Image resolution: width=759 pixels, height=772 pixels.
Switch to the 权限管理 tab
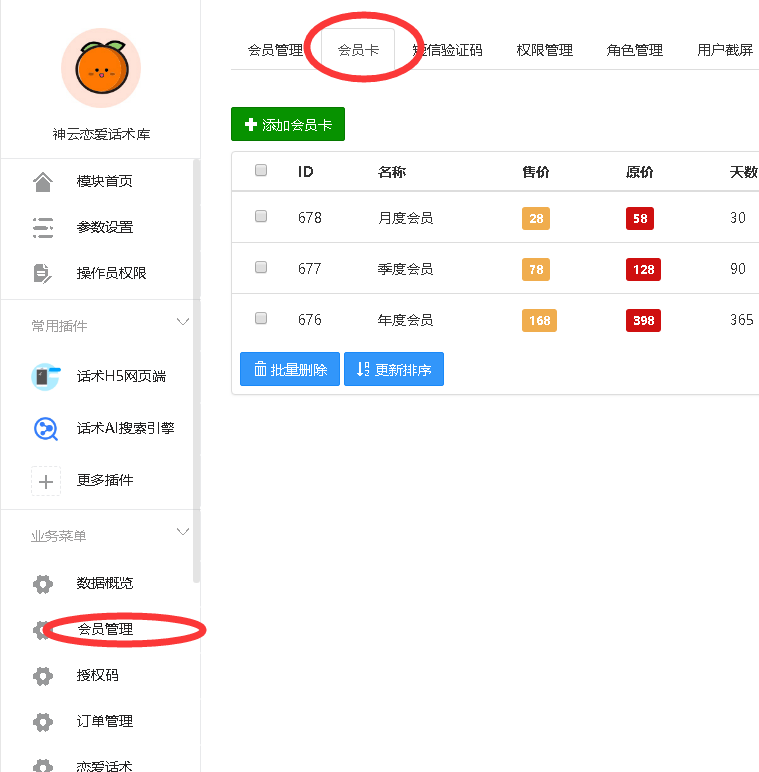(544, 50)
